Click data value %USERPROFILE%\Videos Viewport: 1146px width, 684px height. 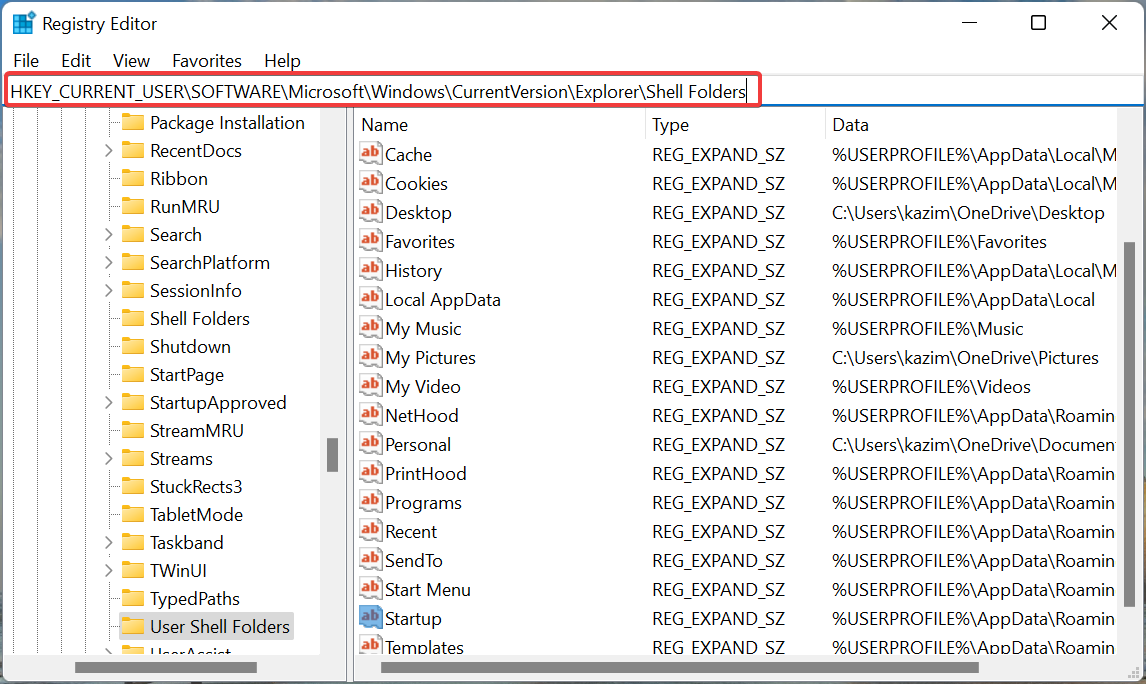click(931, 387)
